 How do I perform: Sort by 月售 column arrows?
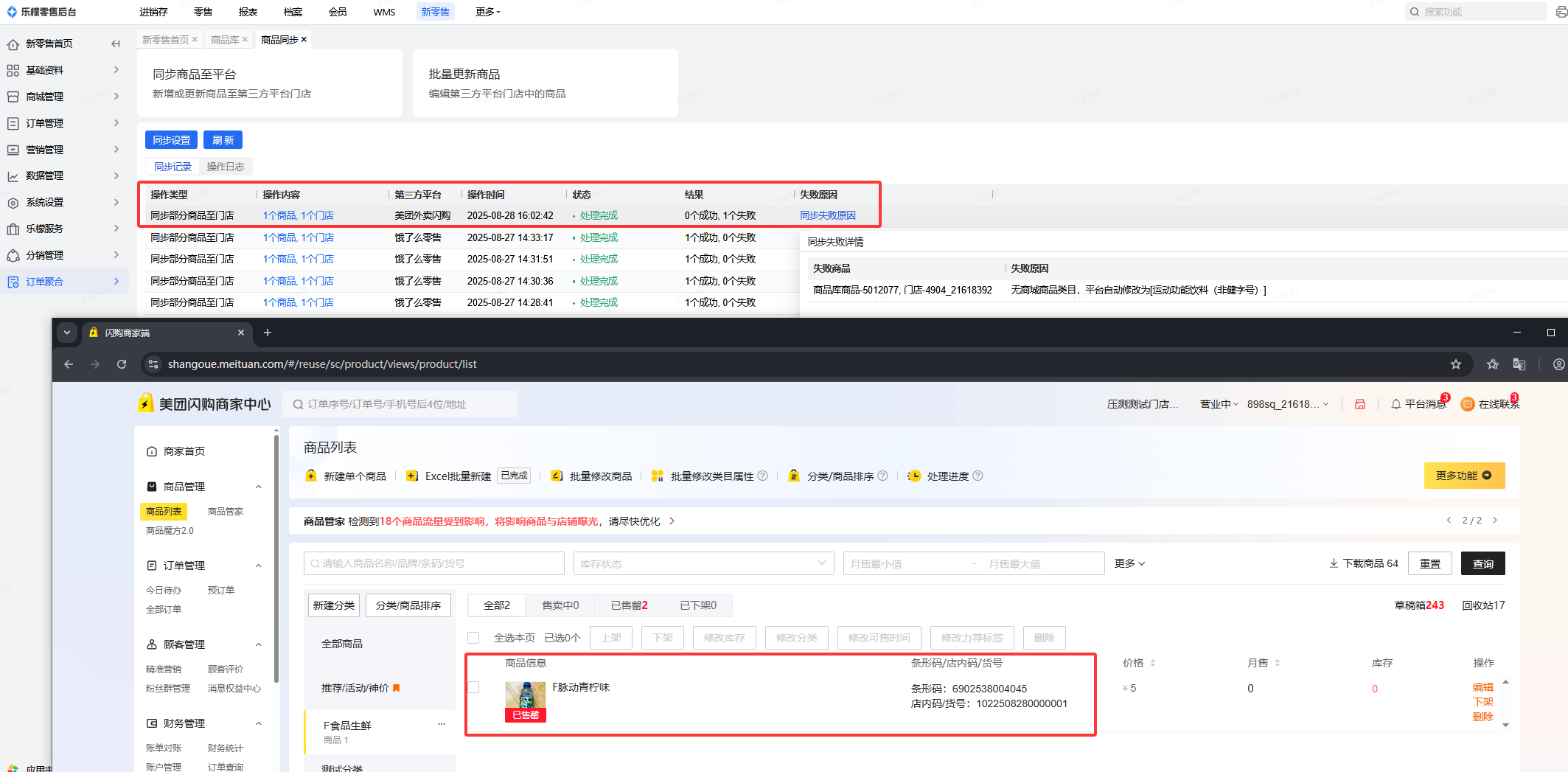pyautogui.click(x=1278, y=663)
